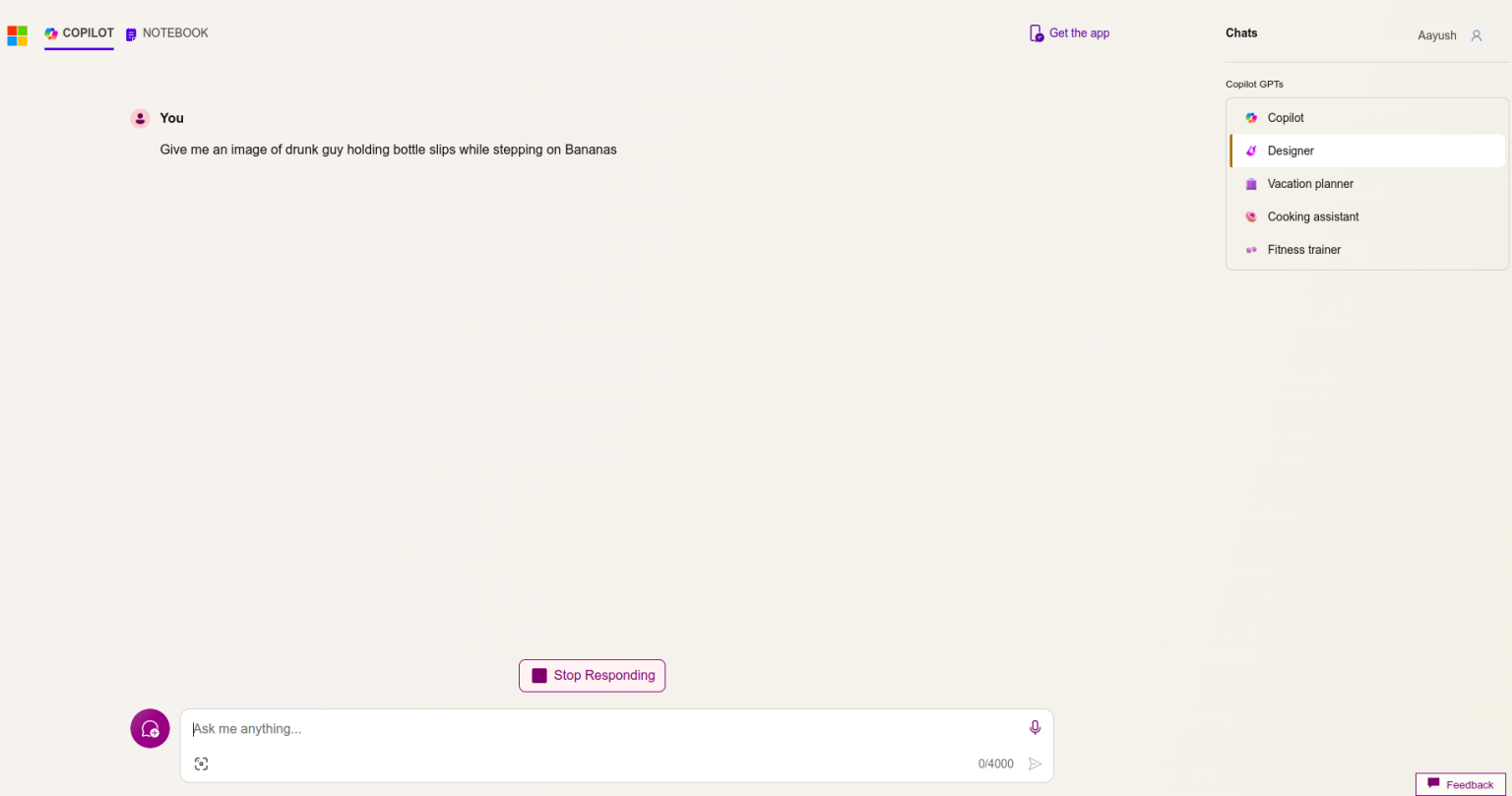Switch to the Copilot tab
Image resolution: width=1512 pixels, height=796 pixels.
tap(79, 33)
